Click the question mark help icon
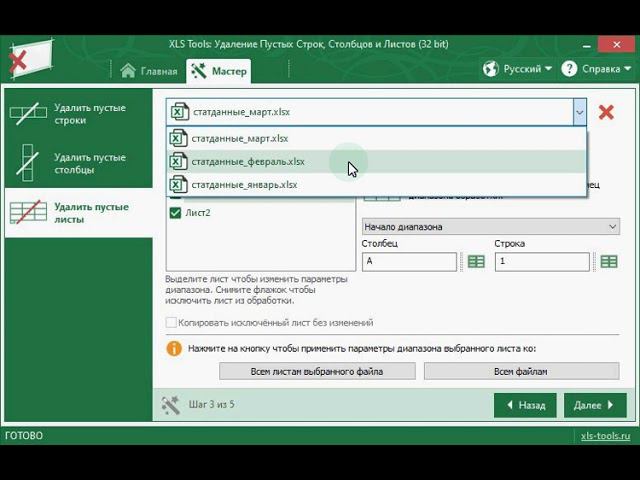 569,69
